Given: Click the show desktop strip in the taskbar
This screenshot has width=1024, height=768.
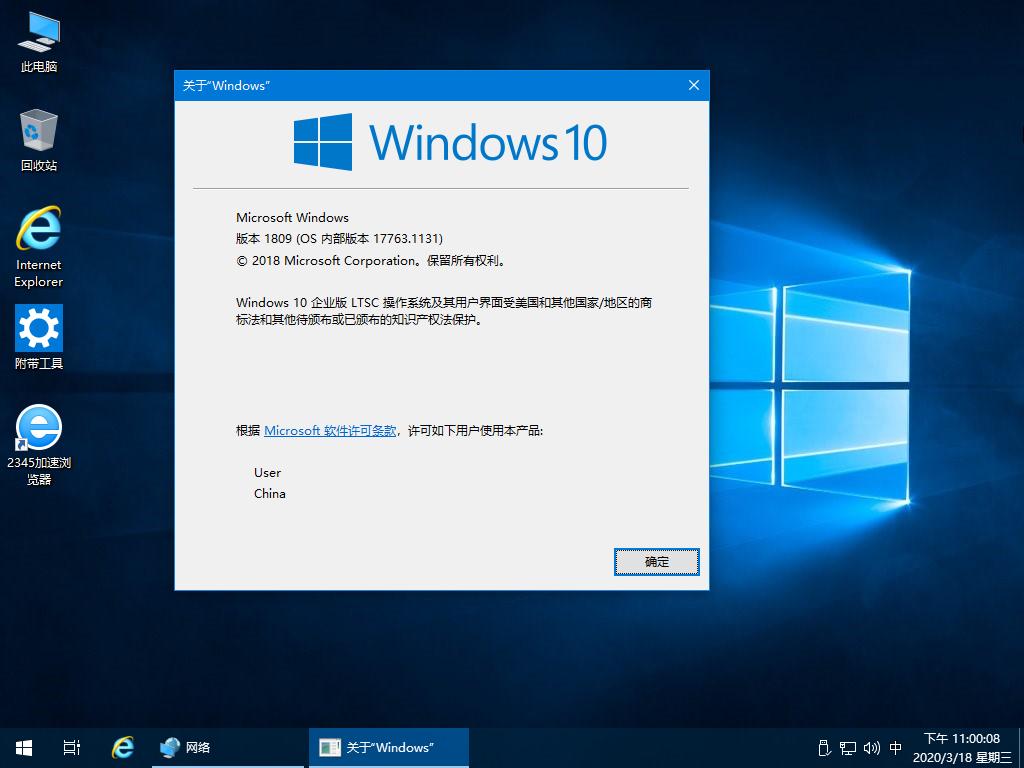Looking at the screenshot, I should click(1021, 748).
